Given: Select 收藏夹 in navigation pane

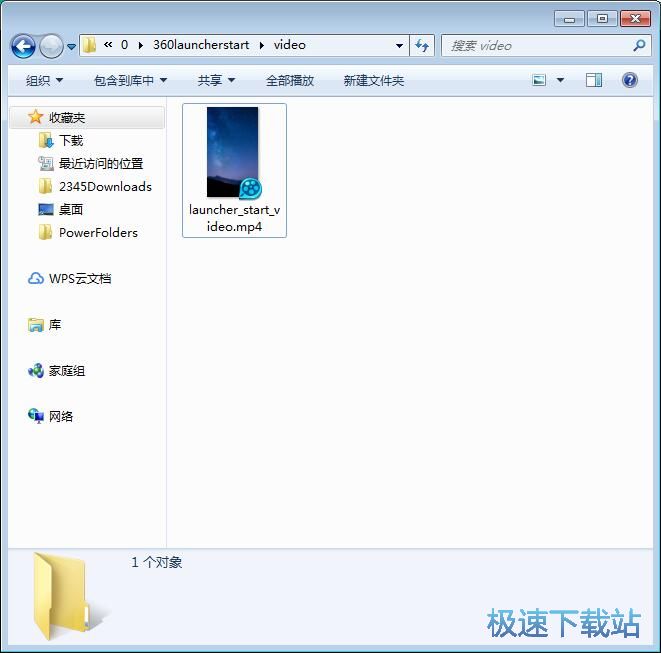Looking at the screenshot, I should click(x=87, y=117).
